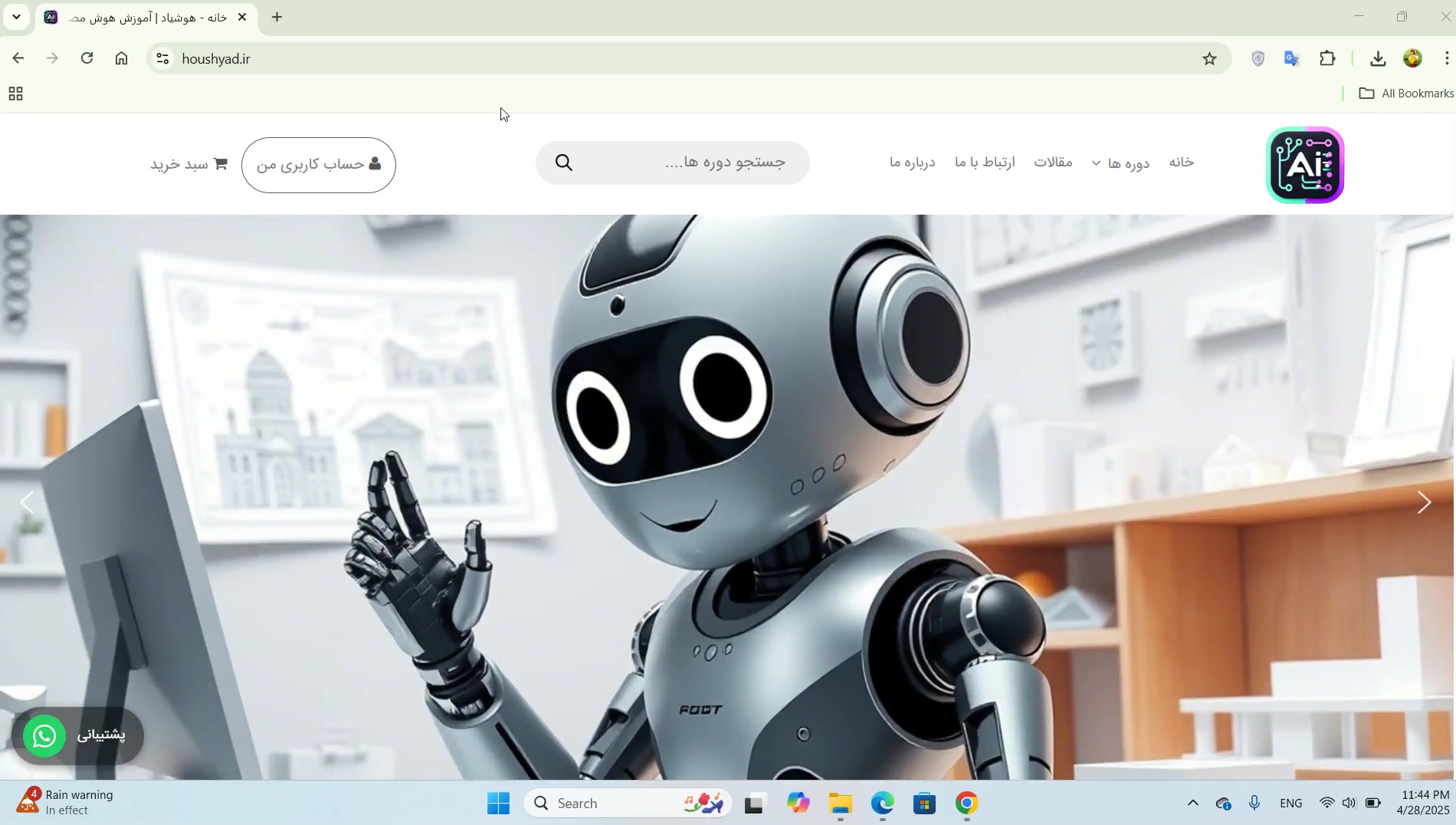Show next slide with right arrow
The height and width of the screenshot is (825, 1456).
[1424, 502]
